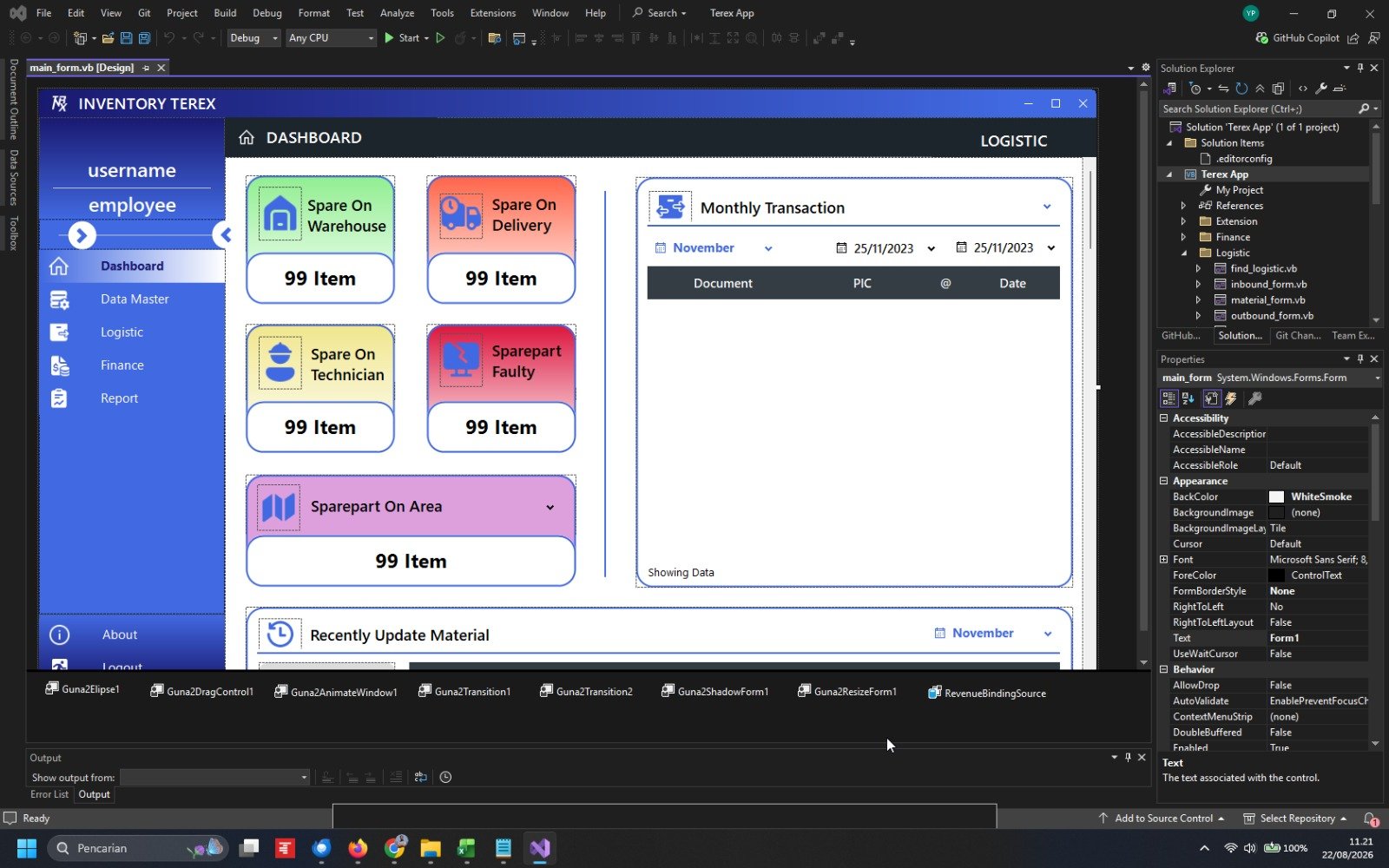Click the Sparepart Faulty monitor icon
1389x868 pixels.
tap(461, 360)
